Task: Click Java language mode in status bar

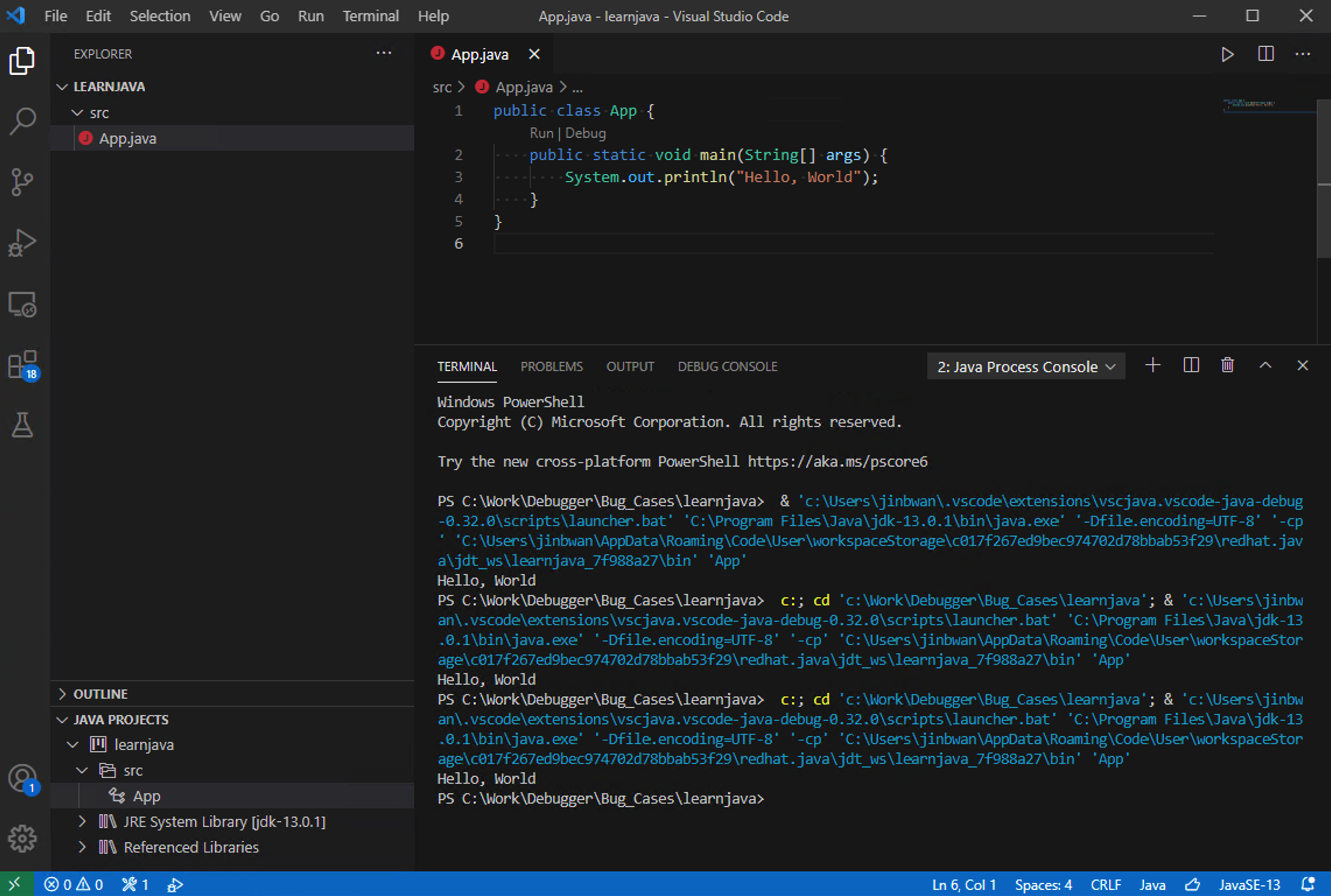Action: click(1153, 884)
